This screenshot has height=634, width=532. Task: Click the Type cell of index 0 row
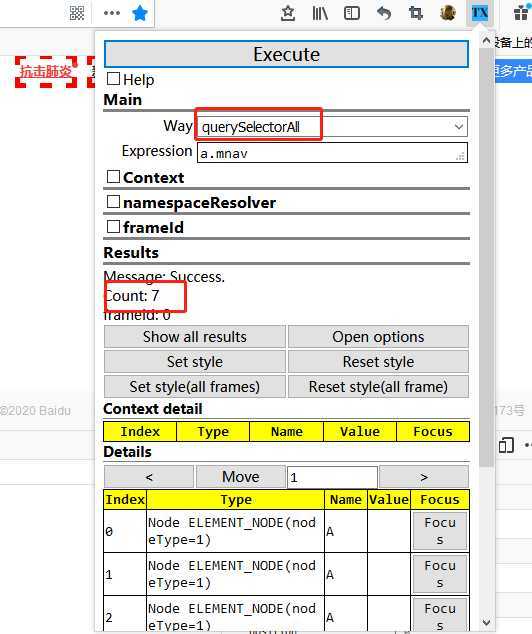click(x=235, y=531)
